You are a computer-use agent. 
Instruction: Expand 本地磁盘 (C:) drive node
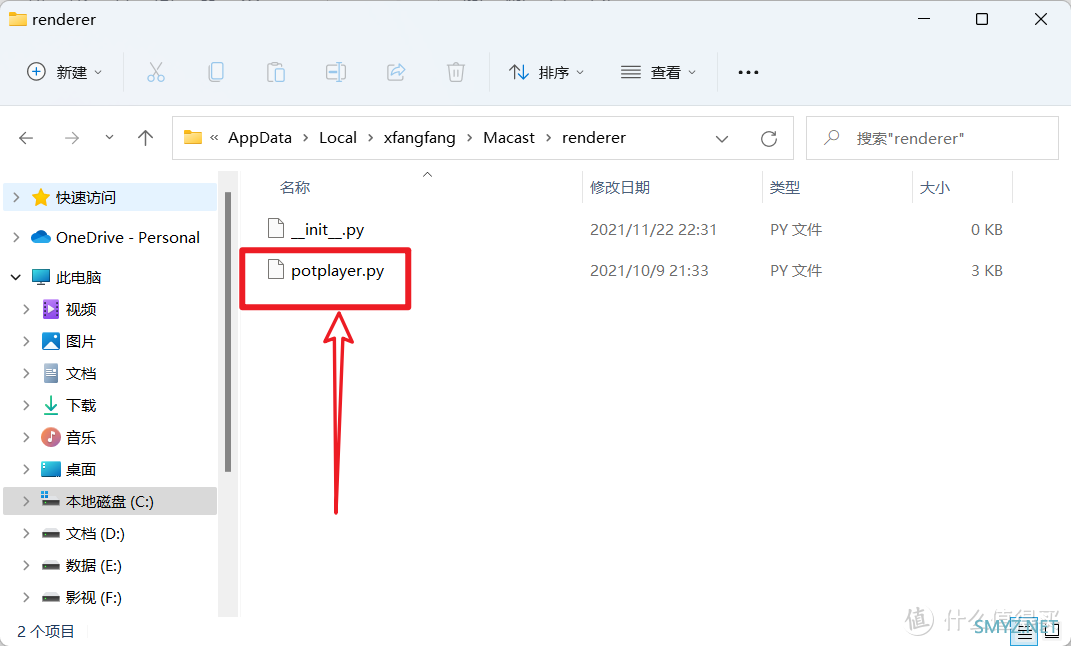pos(26,501)
